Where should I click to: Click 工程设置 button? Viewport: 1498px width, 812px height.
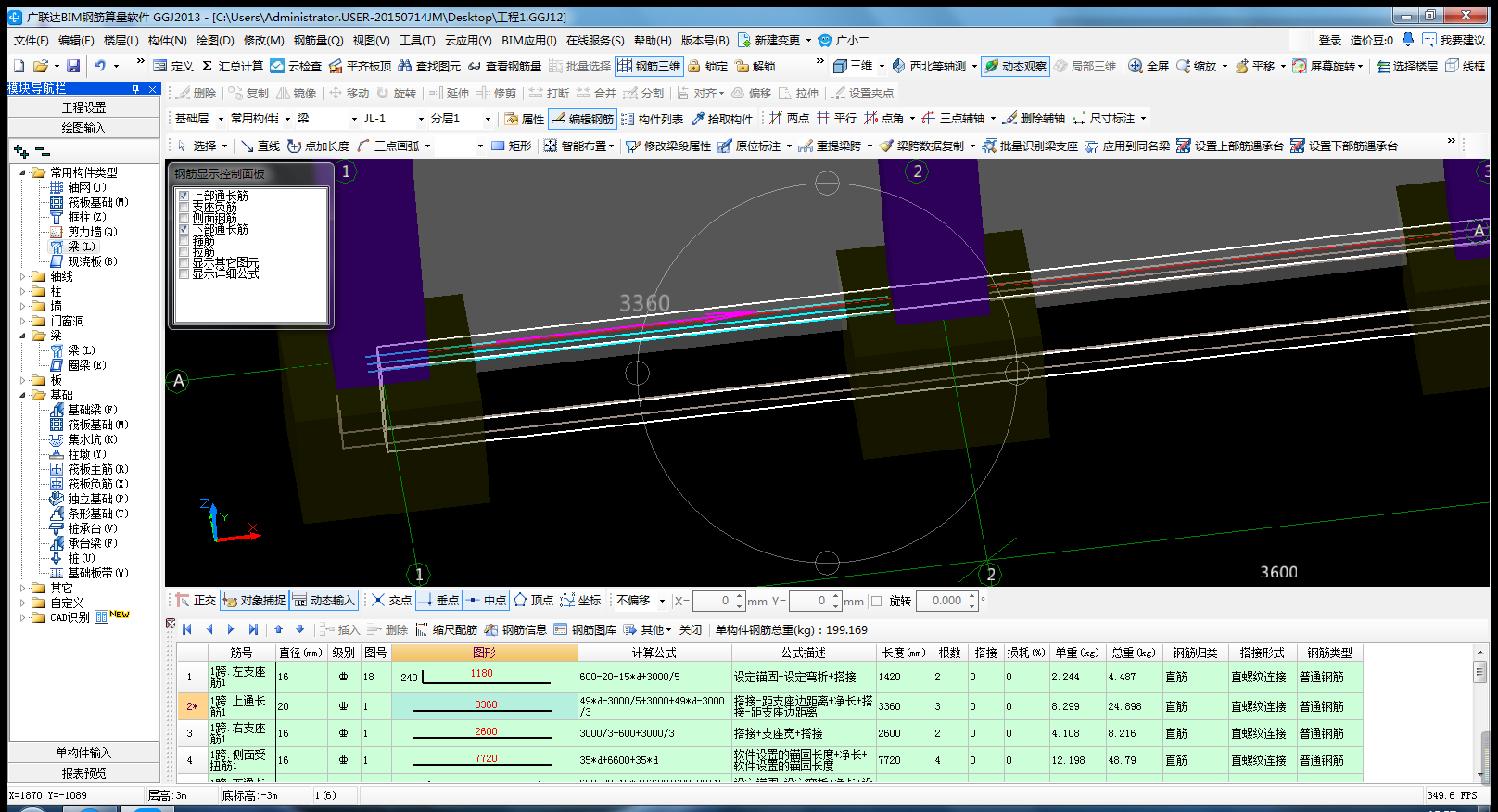click(83, 108)
